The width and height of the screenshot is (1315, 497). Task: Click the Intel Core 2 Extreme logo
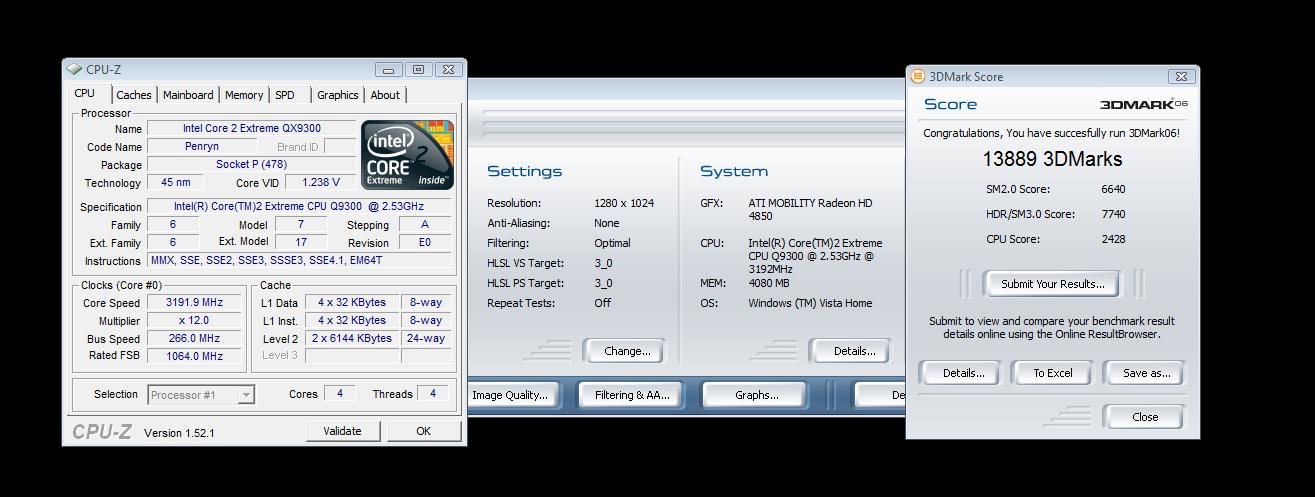click(x=407, y=154)
